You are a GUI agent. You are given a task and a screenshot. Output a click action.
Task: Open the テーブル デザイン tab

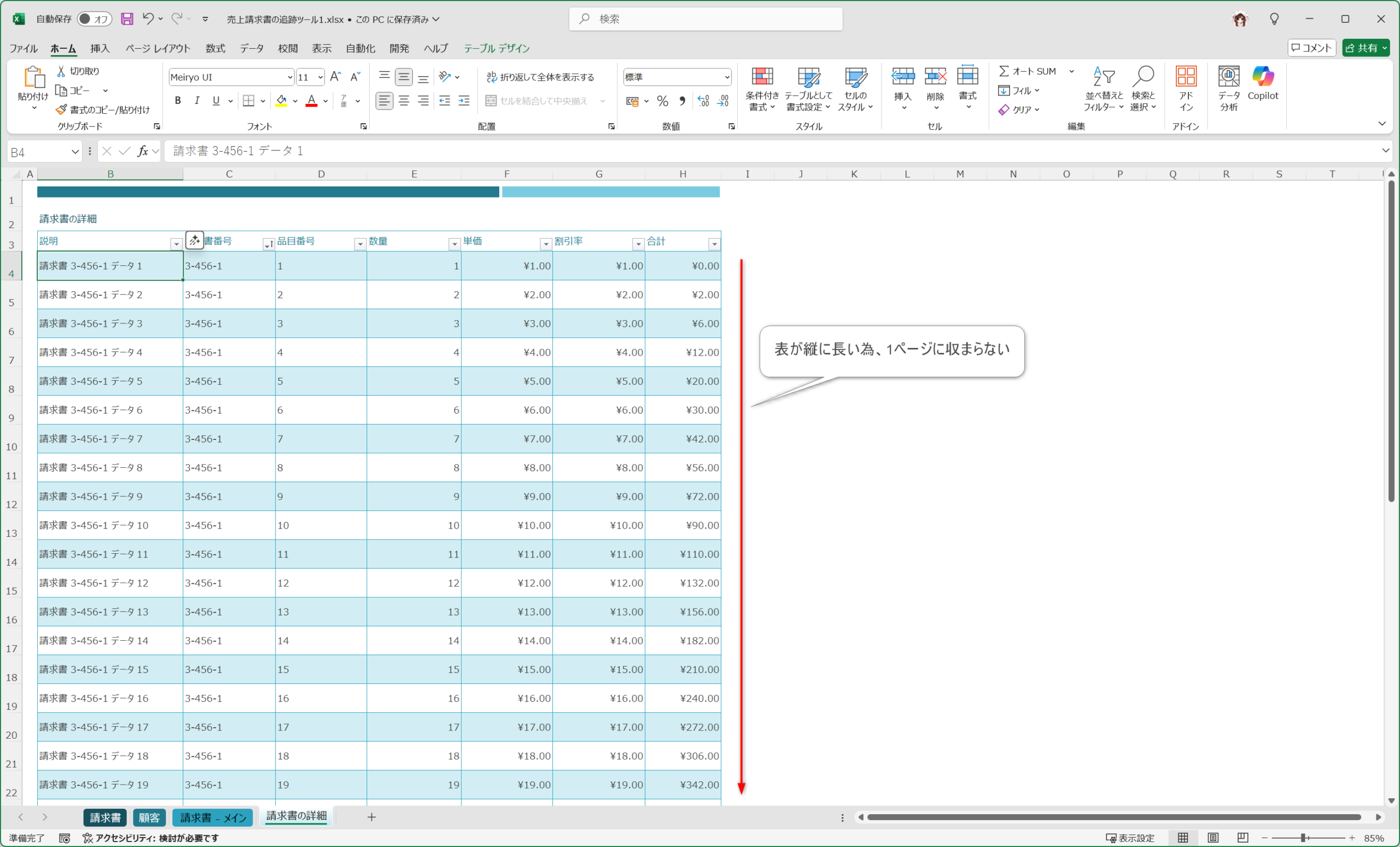(x=497, y=48)
